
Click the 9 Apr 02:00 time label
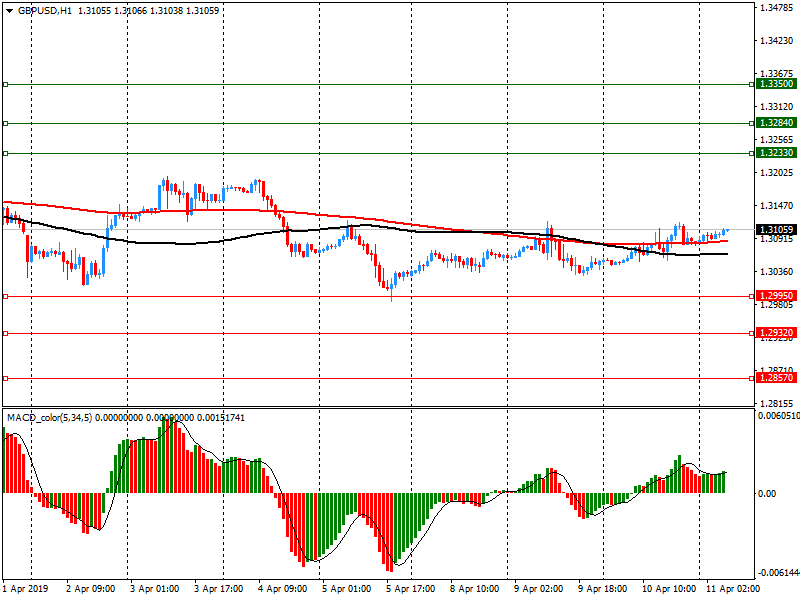click(536, 590)
